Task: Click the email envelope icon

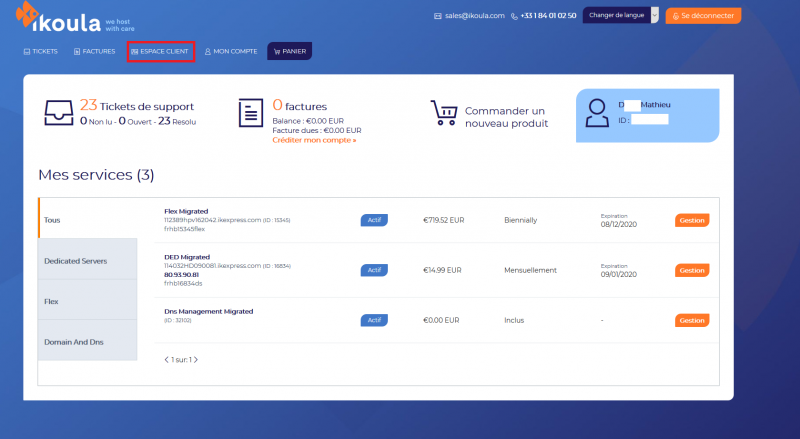Action: pos(437,16)
